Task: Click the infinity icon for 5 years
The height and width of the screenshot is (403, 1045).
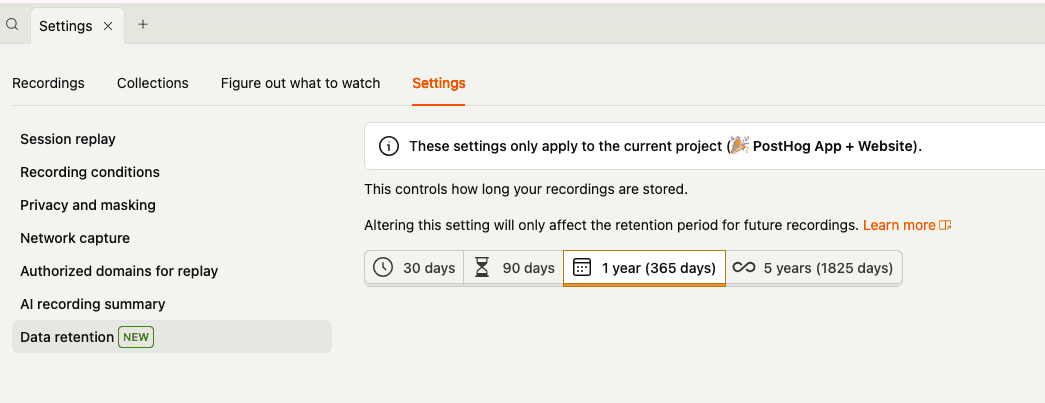Action: click(744, 268)
